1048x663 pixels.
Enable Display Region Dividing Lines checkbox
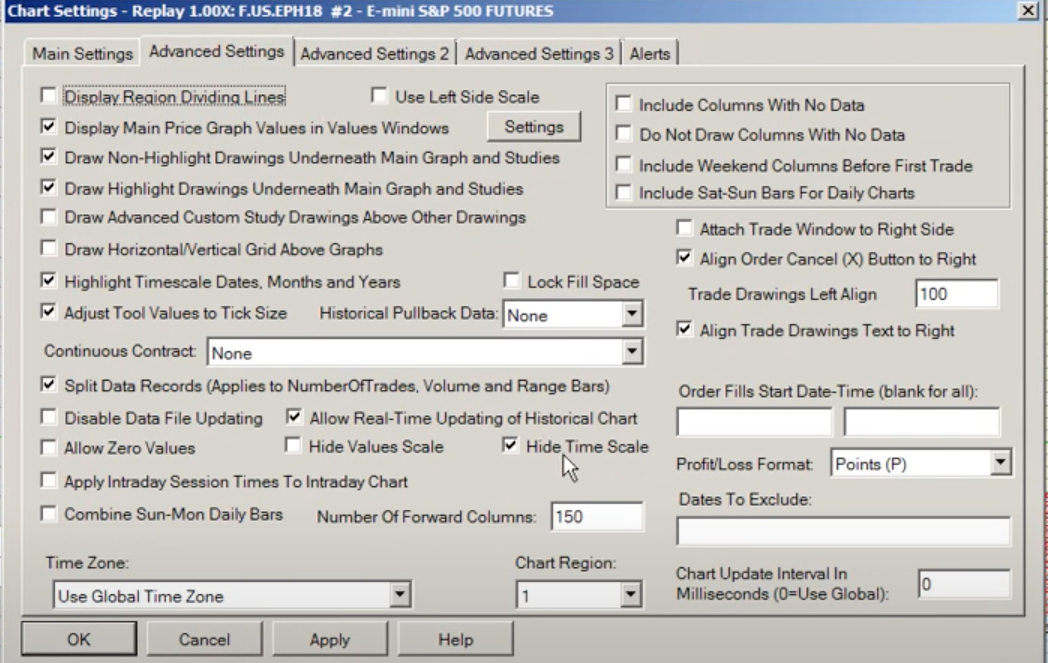pyautogui.click(x=48, y=96)
